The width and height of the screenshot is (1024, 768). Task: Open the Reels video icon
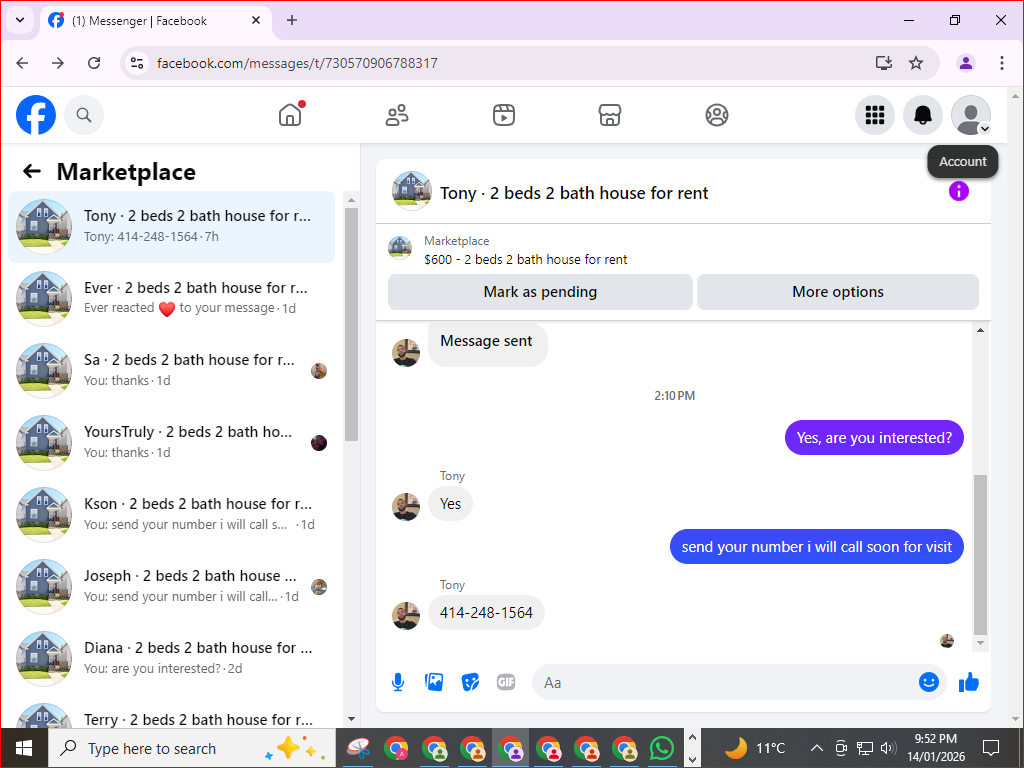tap(504, 115)
